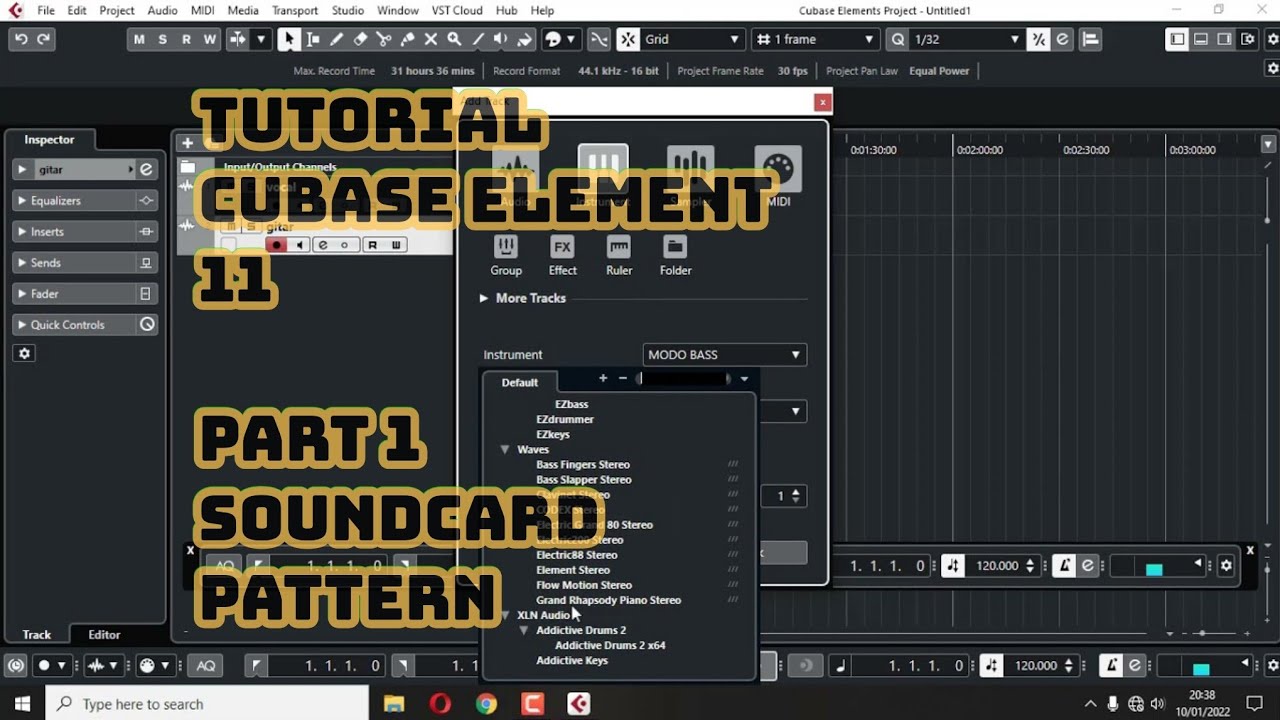
Task: Select the Erase tool
Action: (361, 39)
